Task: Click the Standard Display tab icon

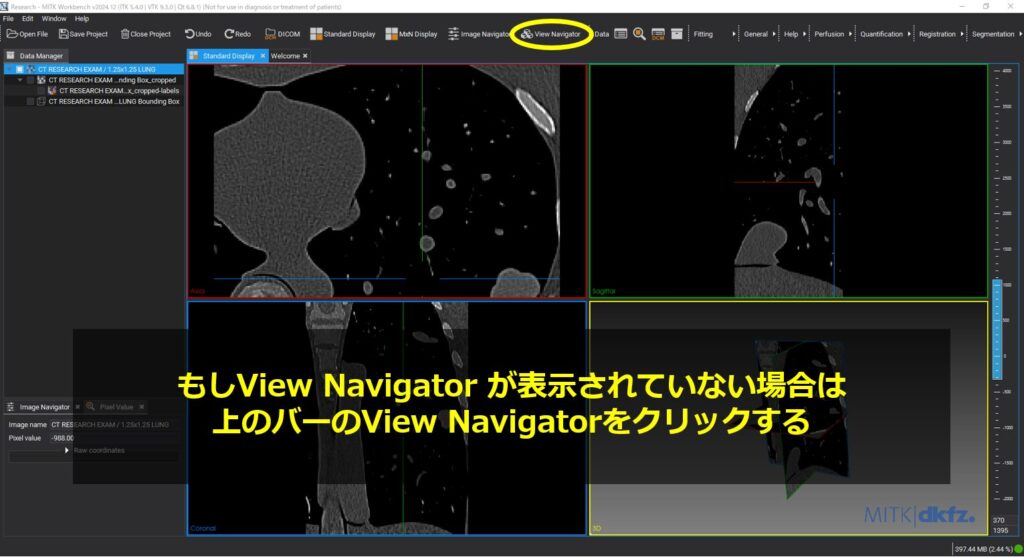Action: (194, 56)
